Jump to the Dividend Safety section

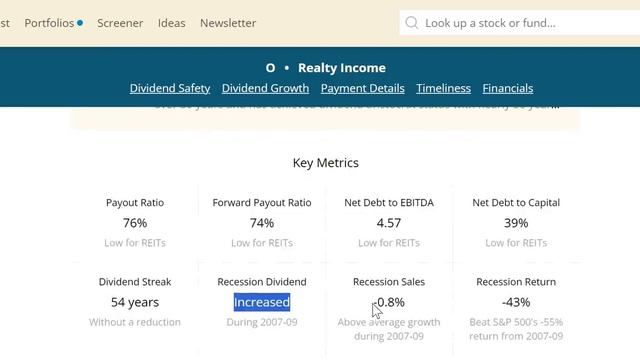[170, 88]
